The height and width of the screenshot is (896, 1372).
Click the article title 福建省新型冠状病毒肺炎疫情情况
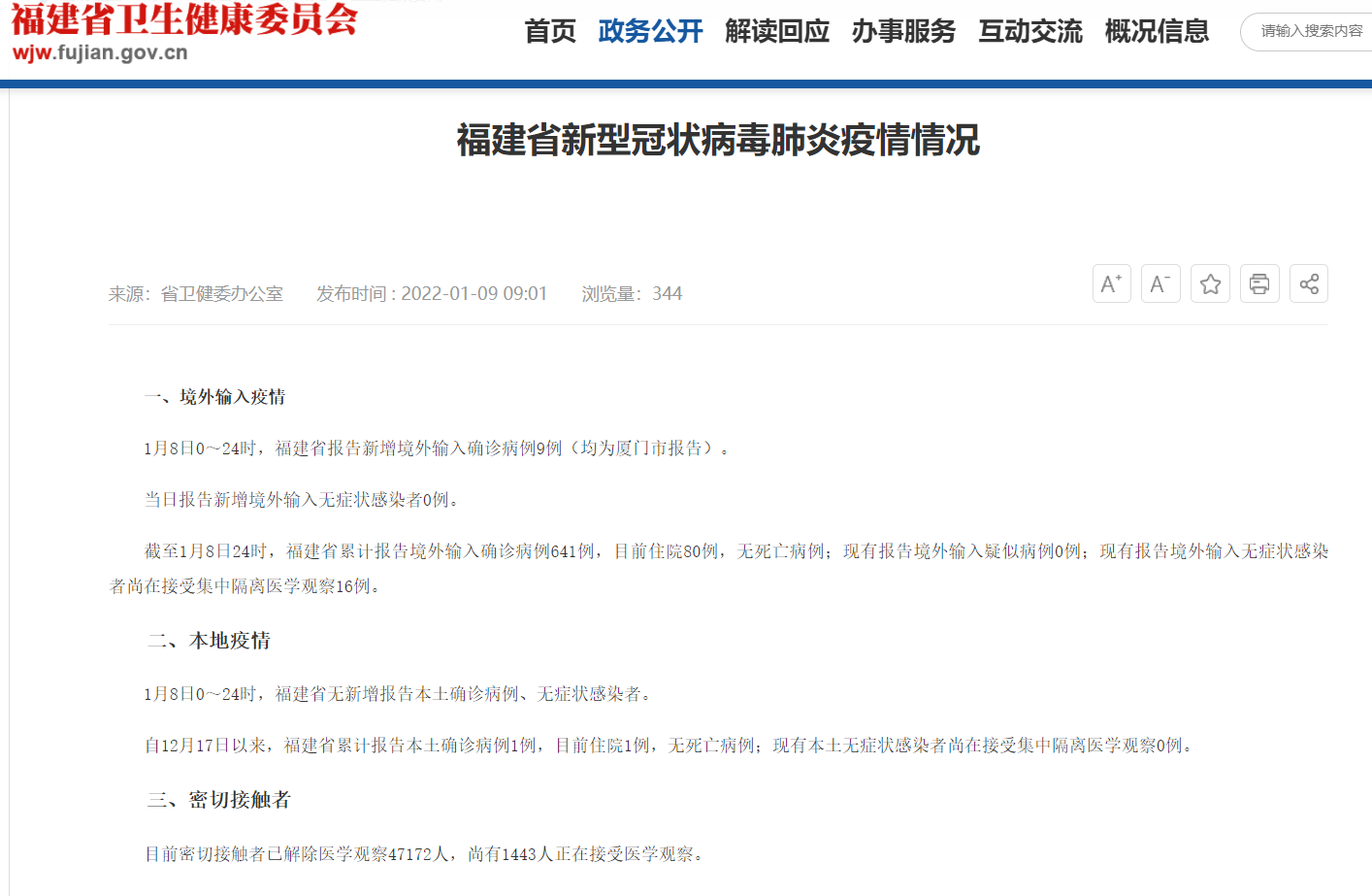[x=718, y=140]
